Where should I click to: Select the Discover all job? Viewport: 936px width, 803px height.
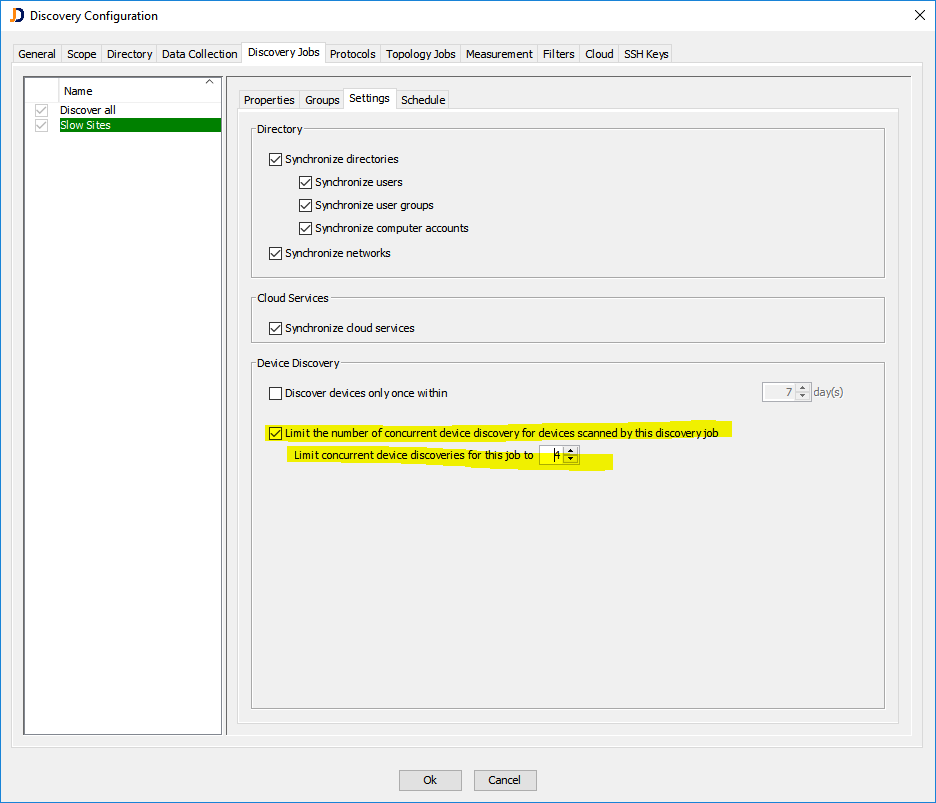click(x=87, y=109)
